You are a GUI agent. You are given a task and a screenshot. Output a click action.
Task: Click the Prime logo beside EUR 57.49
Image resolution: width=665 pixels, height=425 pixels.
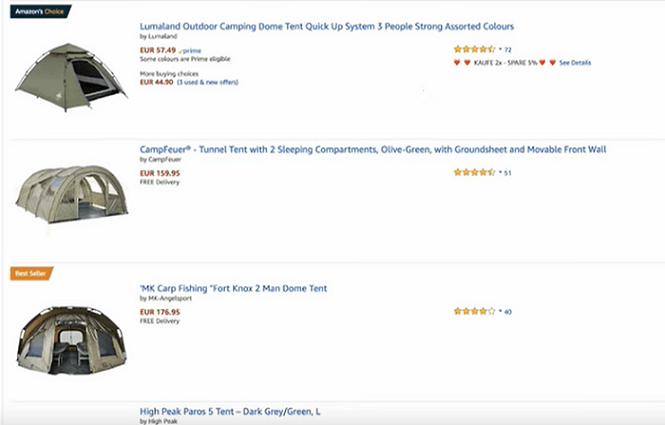189,49
